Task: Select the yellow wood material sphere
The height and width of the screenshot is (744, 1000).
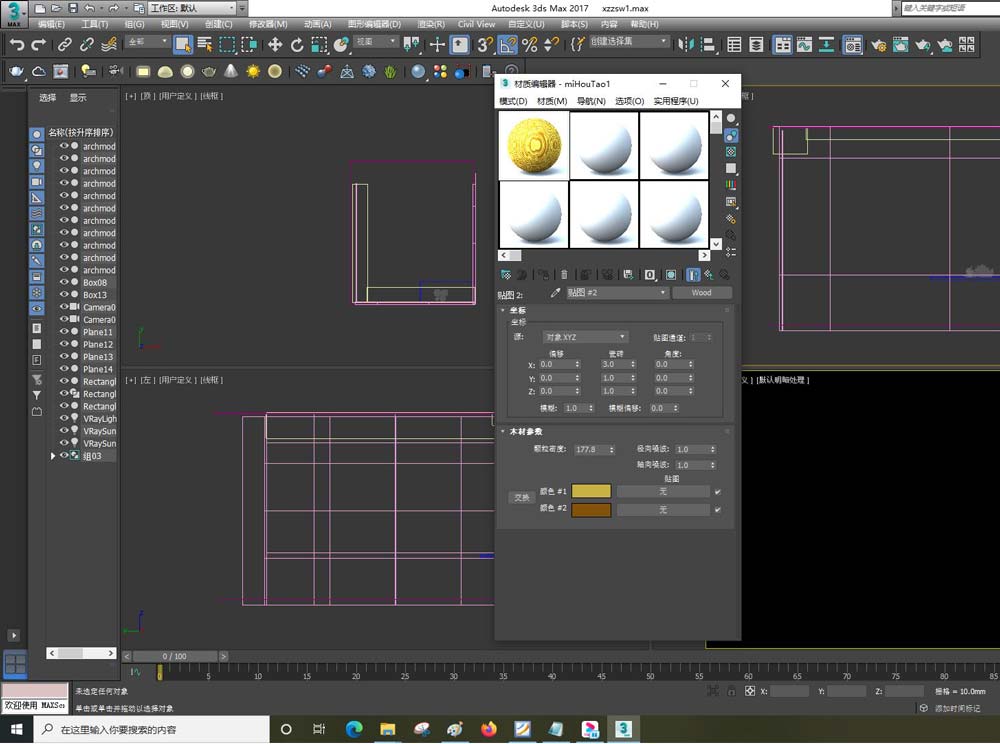Action: click(x=534, y=145)
